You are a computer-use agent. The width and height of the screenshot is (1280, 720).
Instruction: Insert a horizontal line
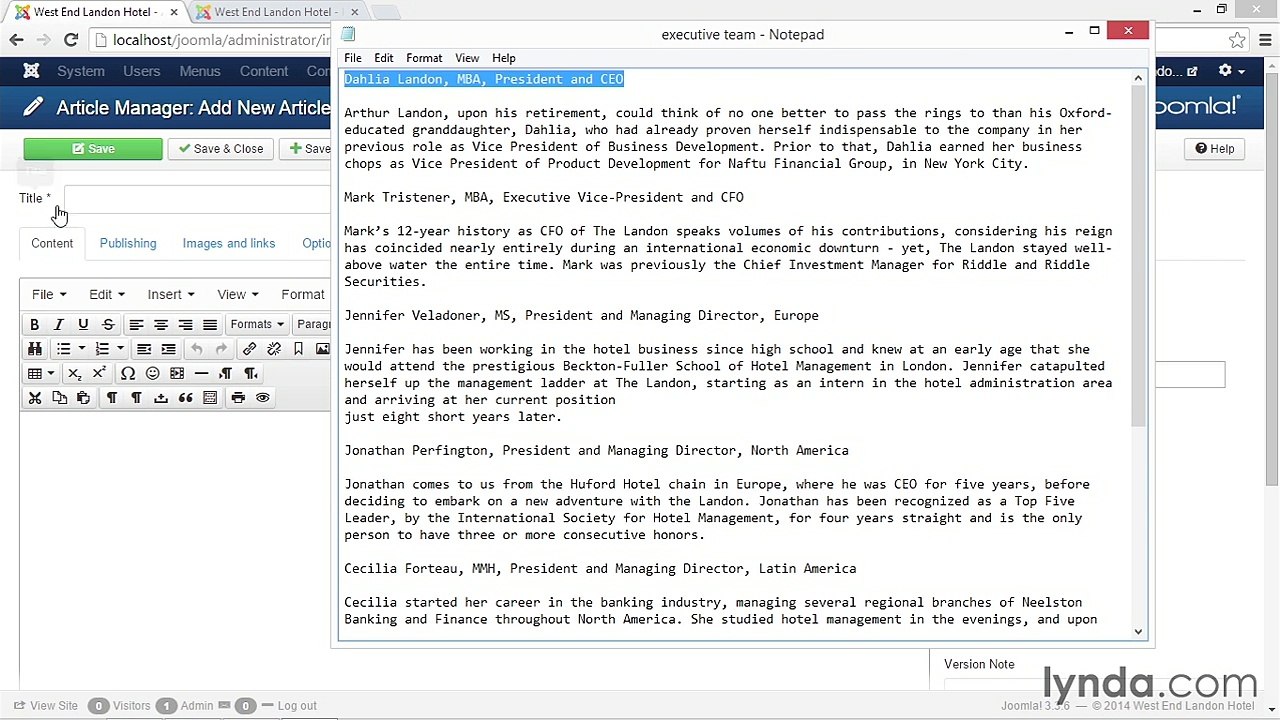pos(201,373)
